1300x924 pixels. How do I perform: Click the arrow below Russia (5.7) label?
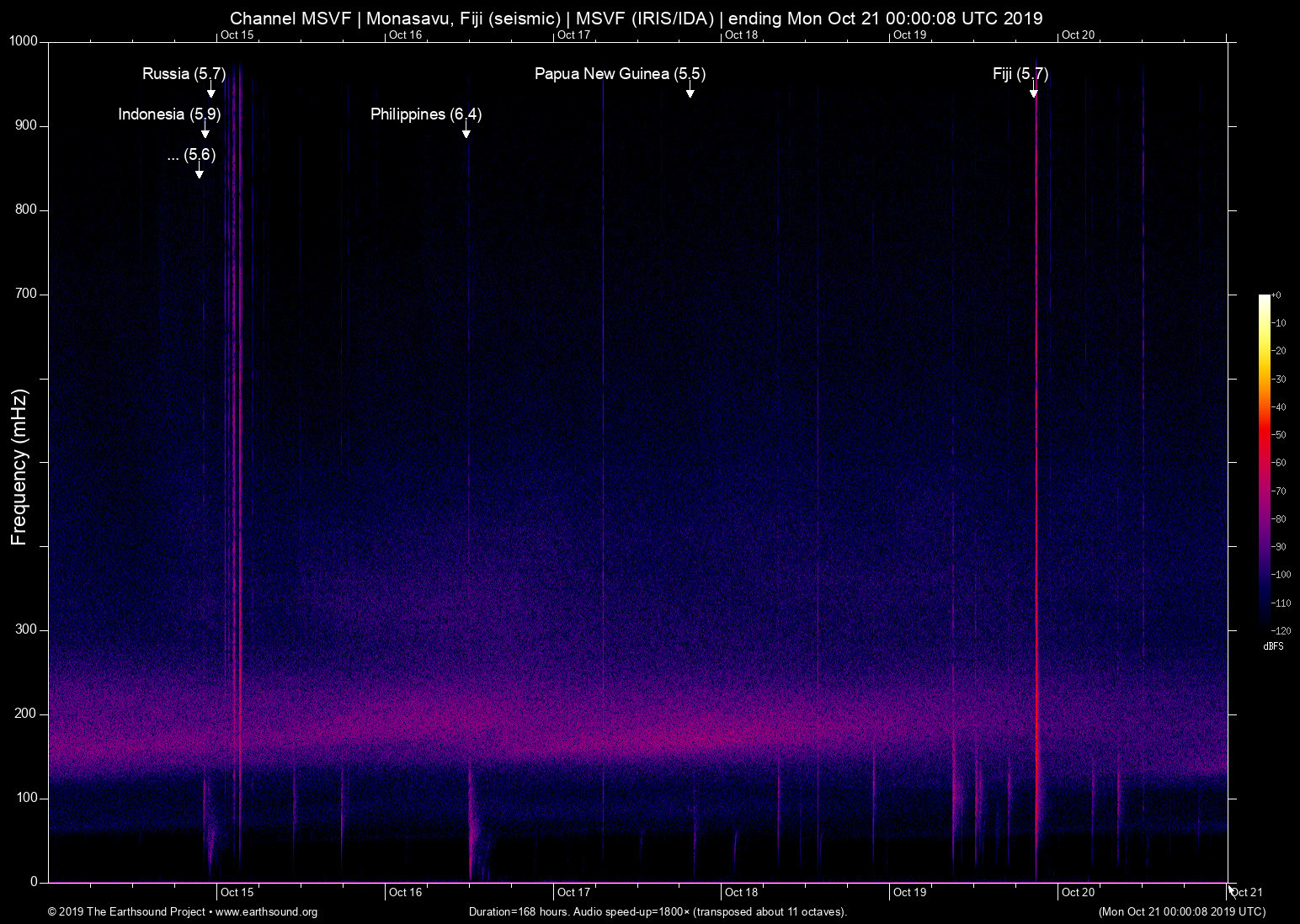click(x=211, y=92)
